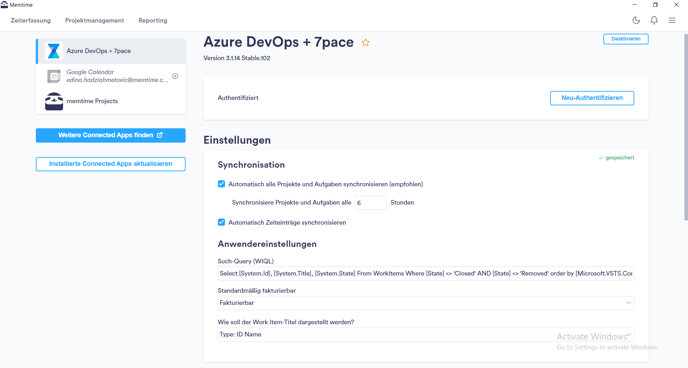Click the Google Calendar icon

click(x=54, y=76)
